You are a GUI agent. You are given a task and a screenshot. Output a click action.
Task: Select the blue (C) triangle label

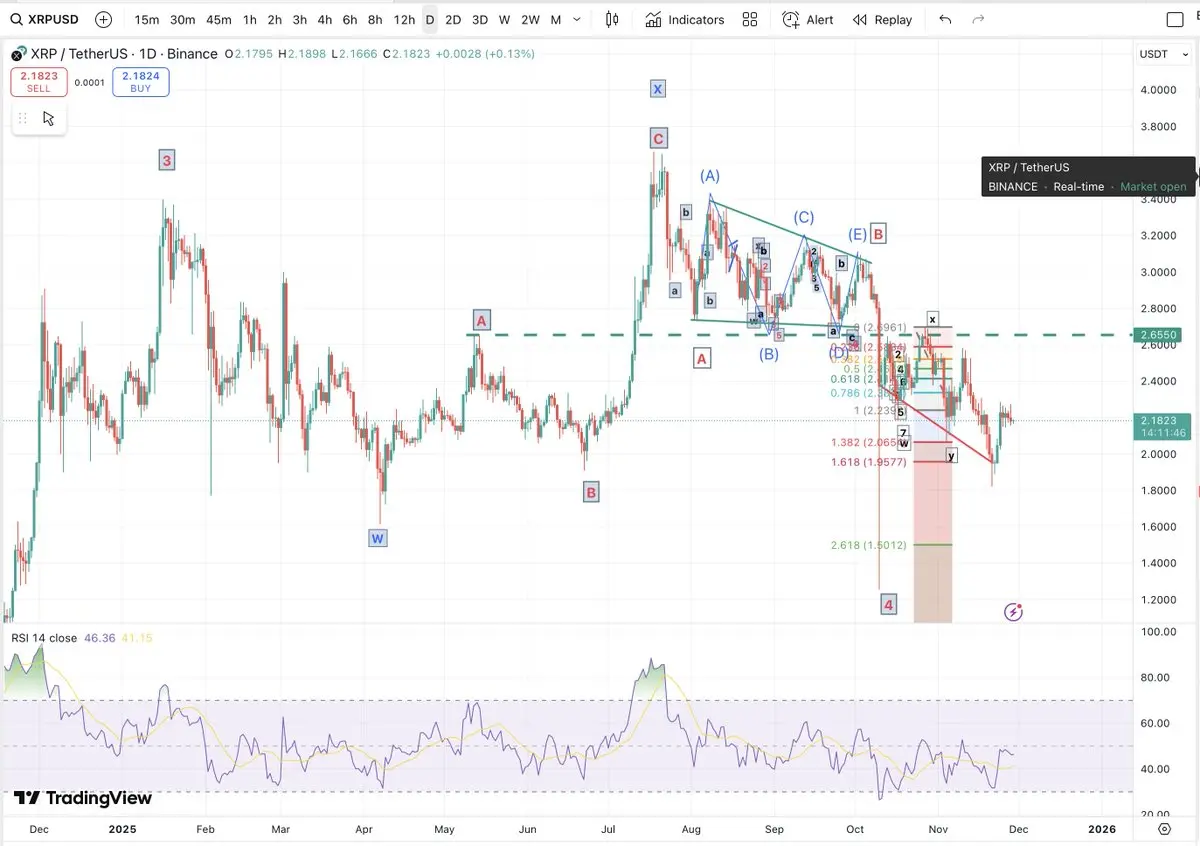804,217
